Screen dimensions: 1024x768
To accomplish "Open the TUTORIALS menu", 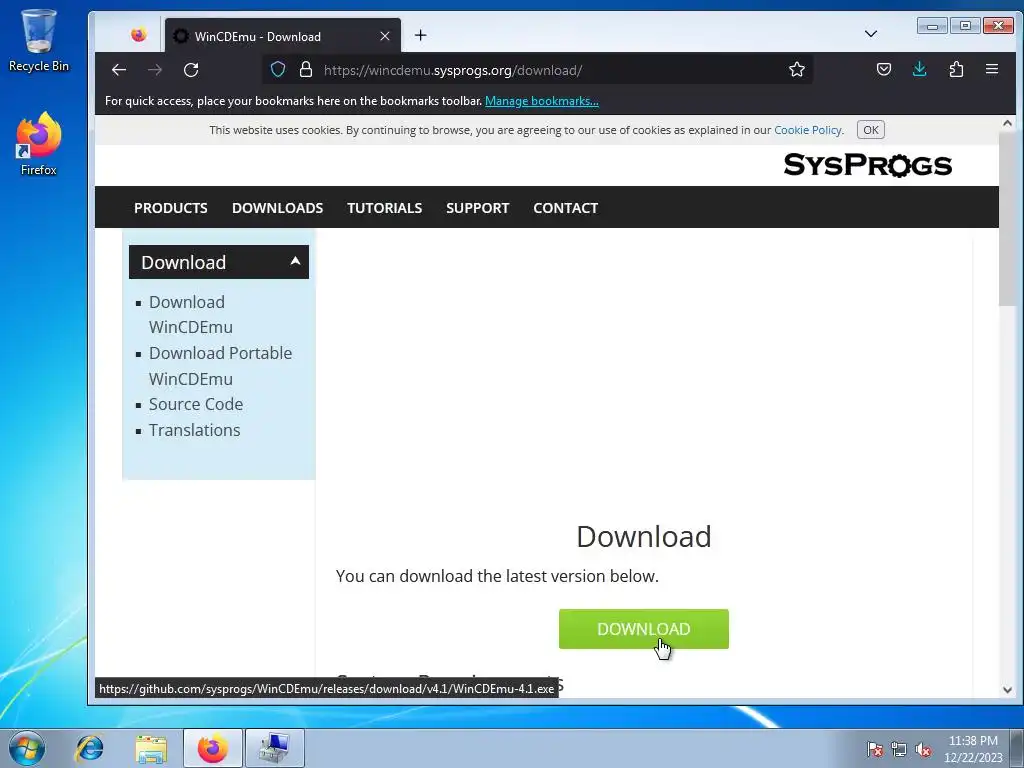I will 384,208.
